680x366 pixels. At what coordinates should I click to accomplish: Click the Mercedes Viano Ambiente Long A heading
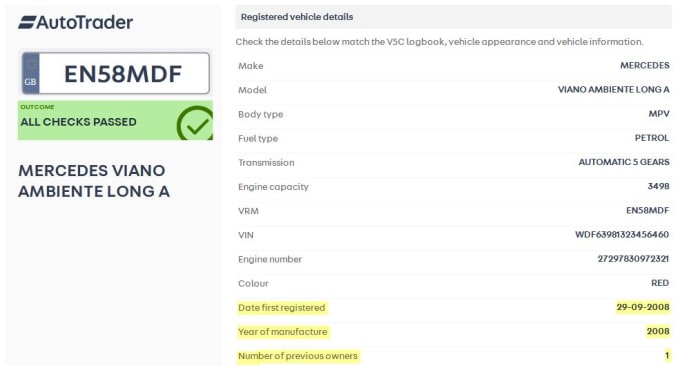click(94, 181)
